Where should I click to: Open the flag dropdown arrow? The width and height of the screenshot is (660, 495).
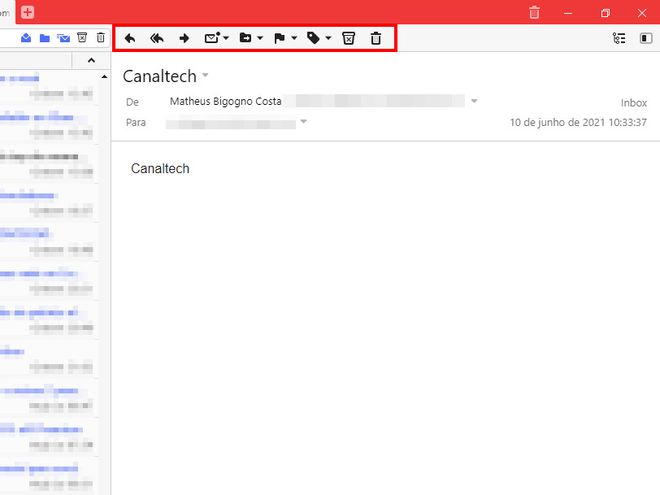coord(294,38)
